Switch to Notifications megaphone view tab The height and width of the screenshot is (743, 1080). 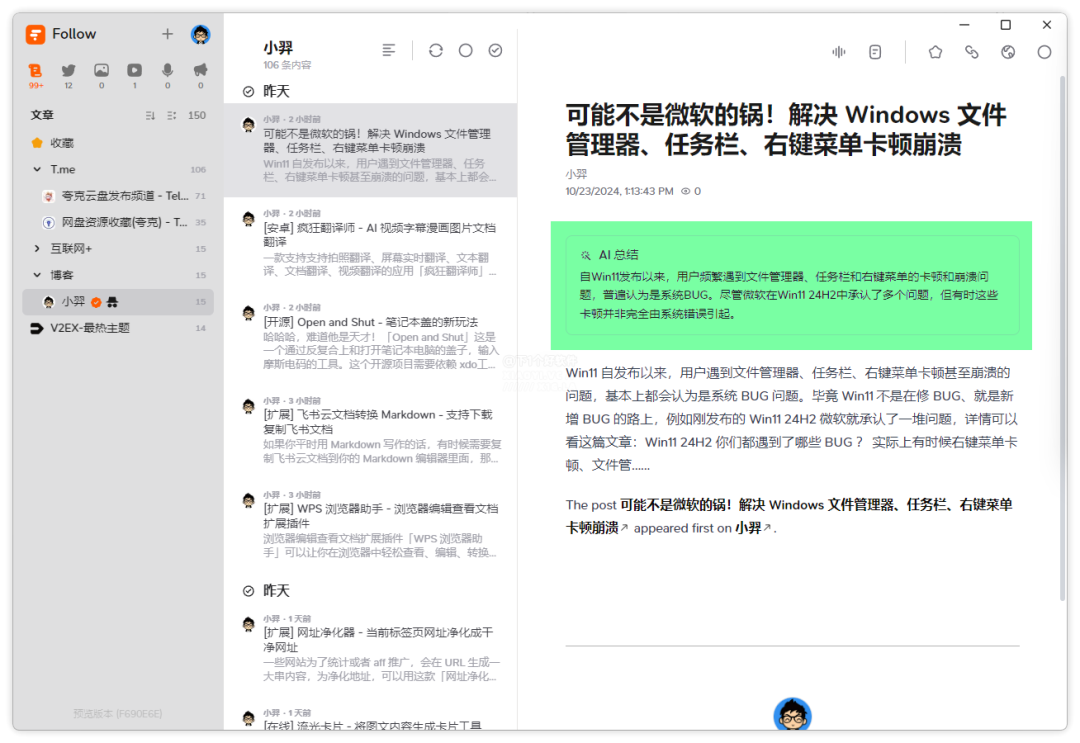(200, 75)
